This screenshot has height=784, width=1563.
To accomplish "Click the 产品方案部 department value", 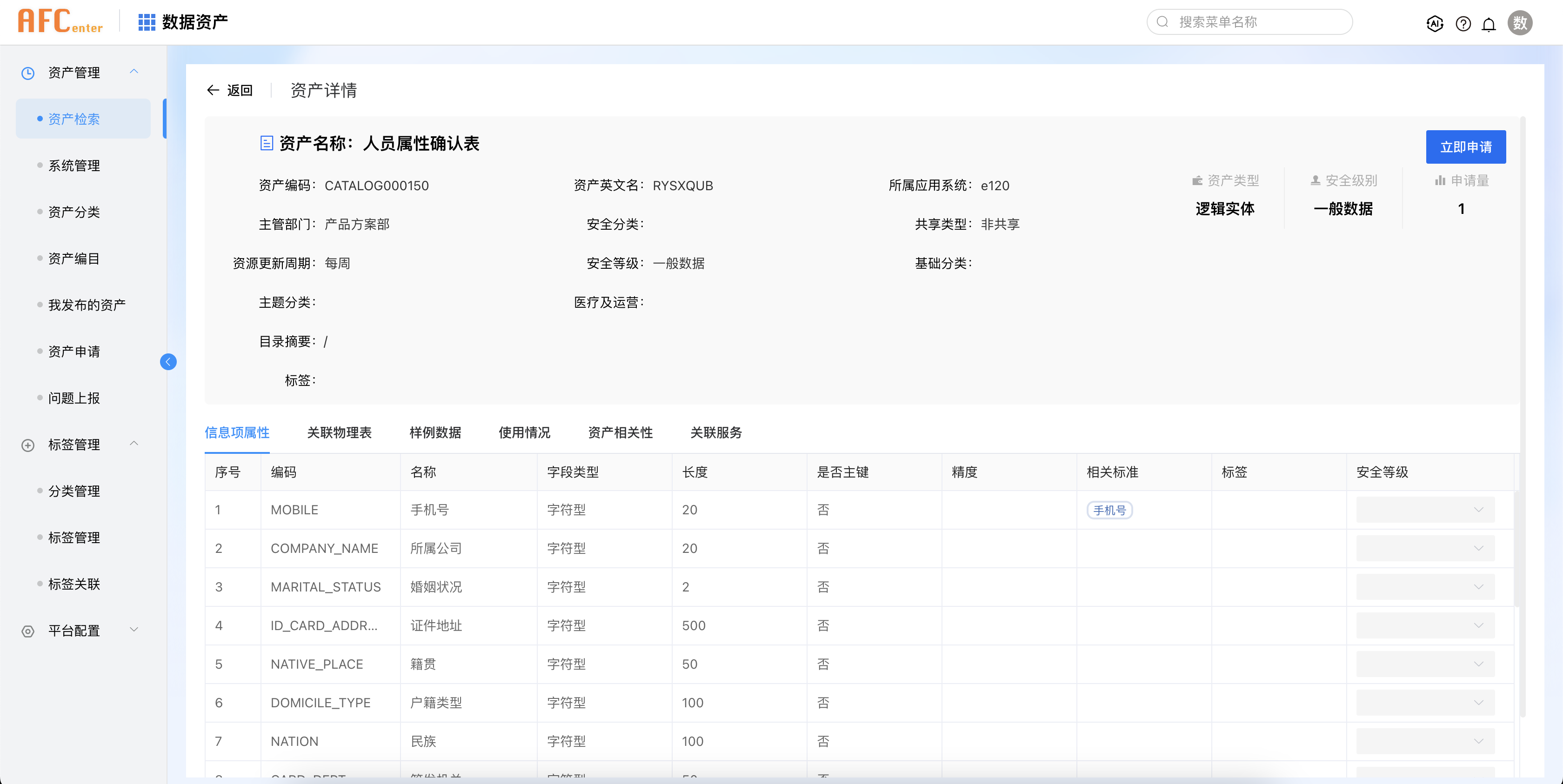I will [x=357, y=225].
